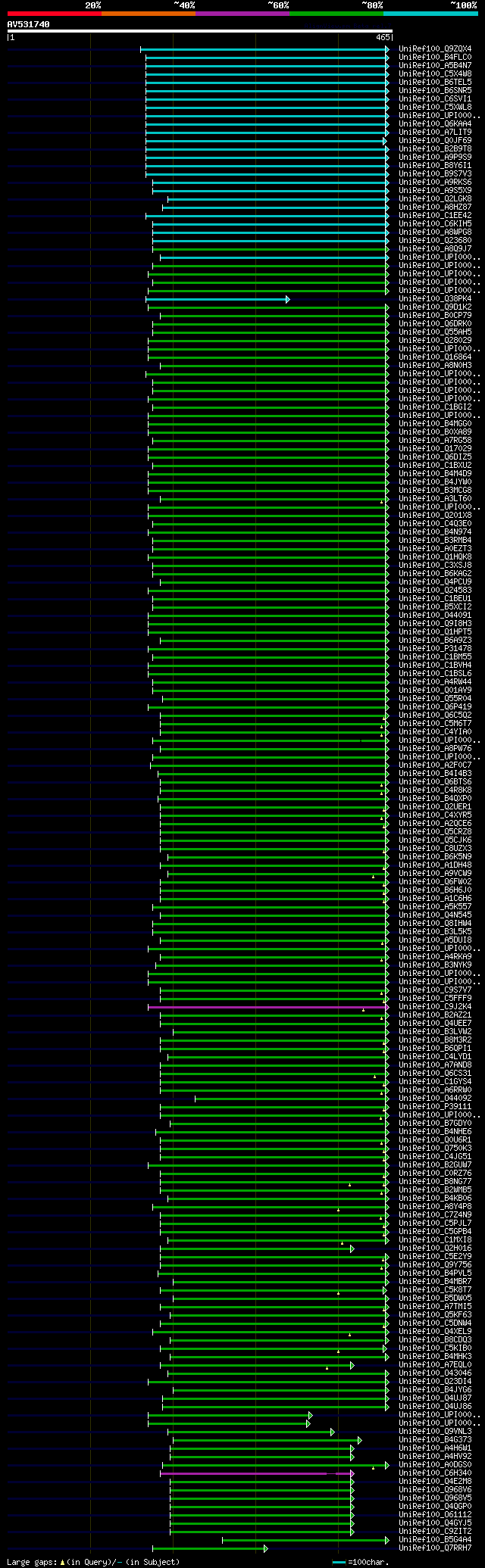Select the UniRef100_Q7RRH7 label
This screenshot has width=485, height=1568.
pyautogui.click(x=435, y=1548)
